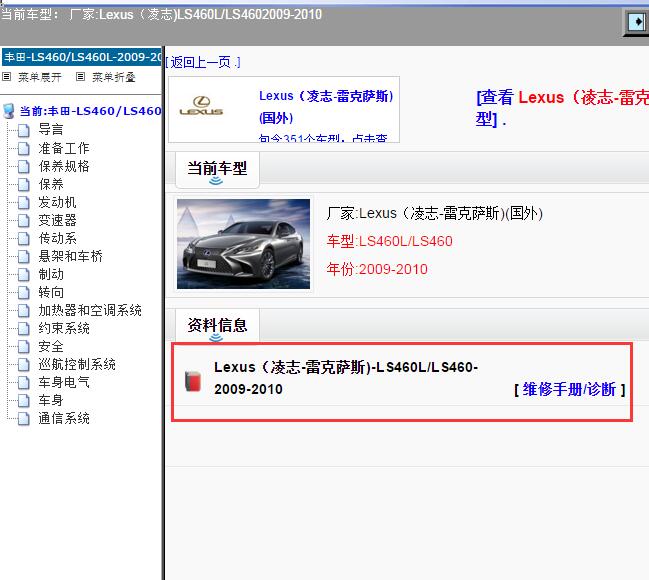Select the 车身 tree entry

[51, 400]
